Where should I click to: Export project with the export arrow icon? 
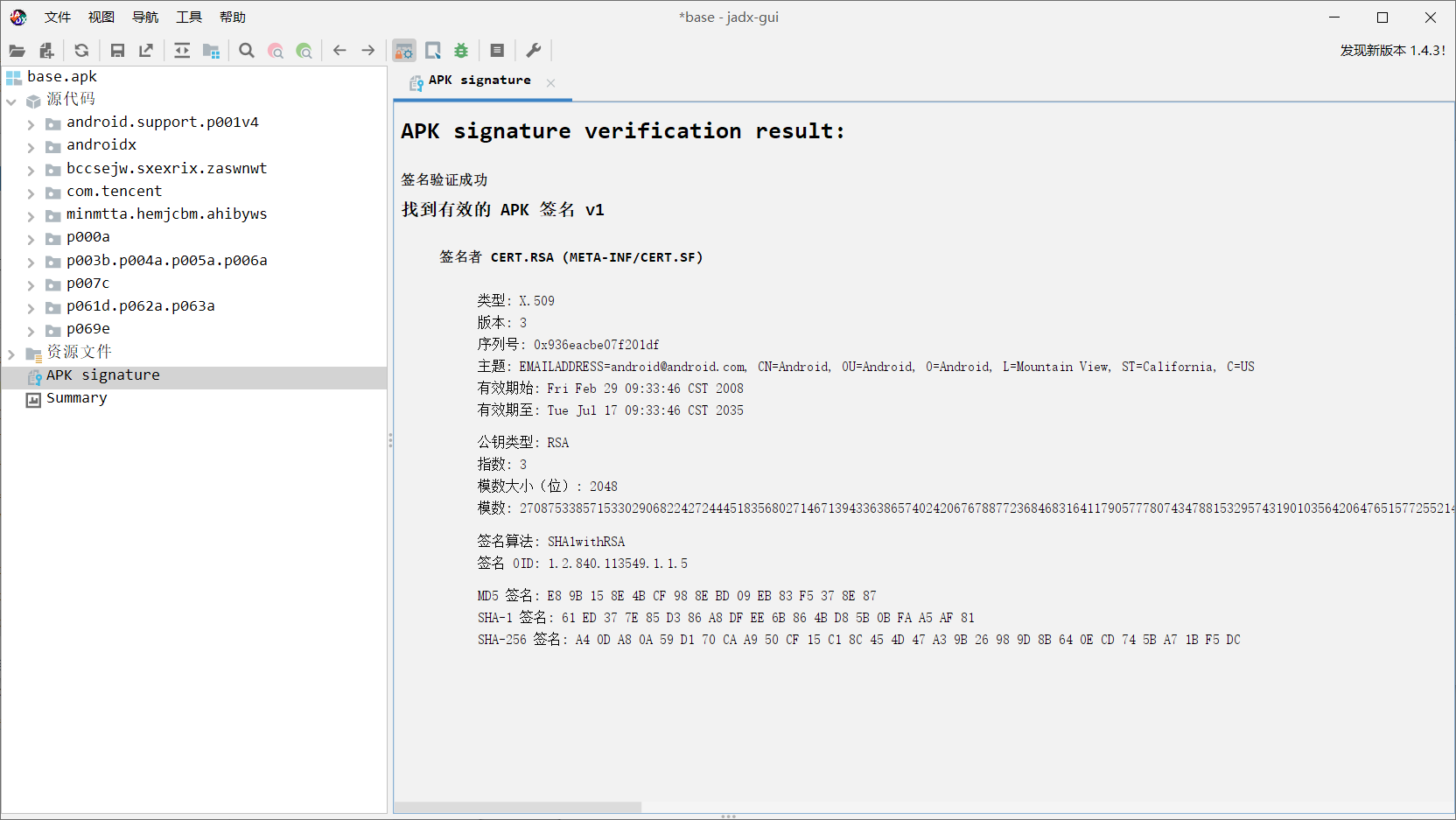point(146,51)
